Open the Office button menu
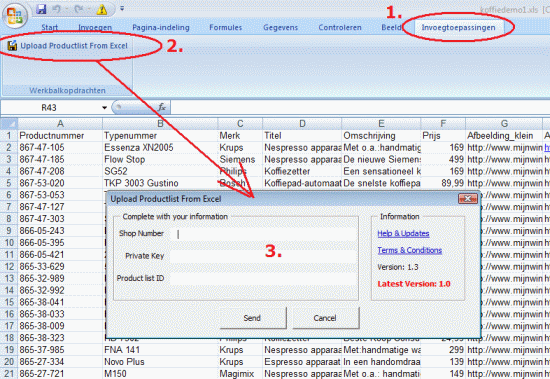 [15, 15]
